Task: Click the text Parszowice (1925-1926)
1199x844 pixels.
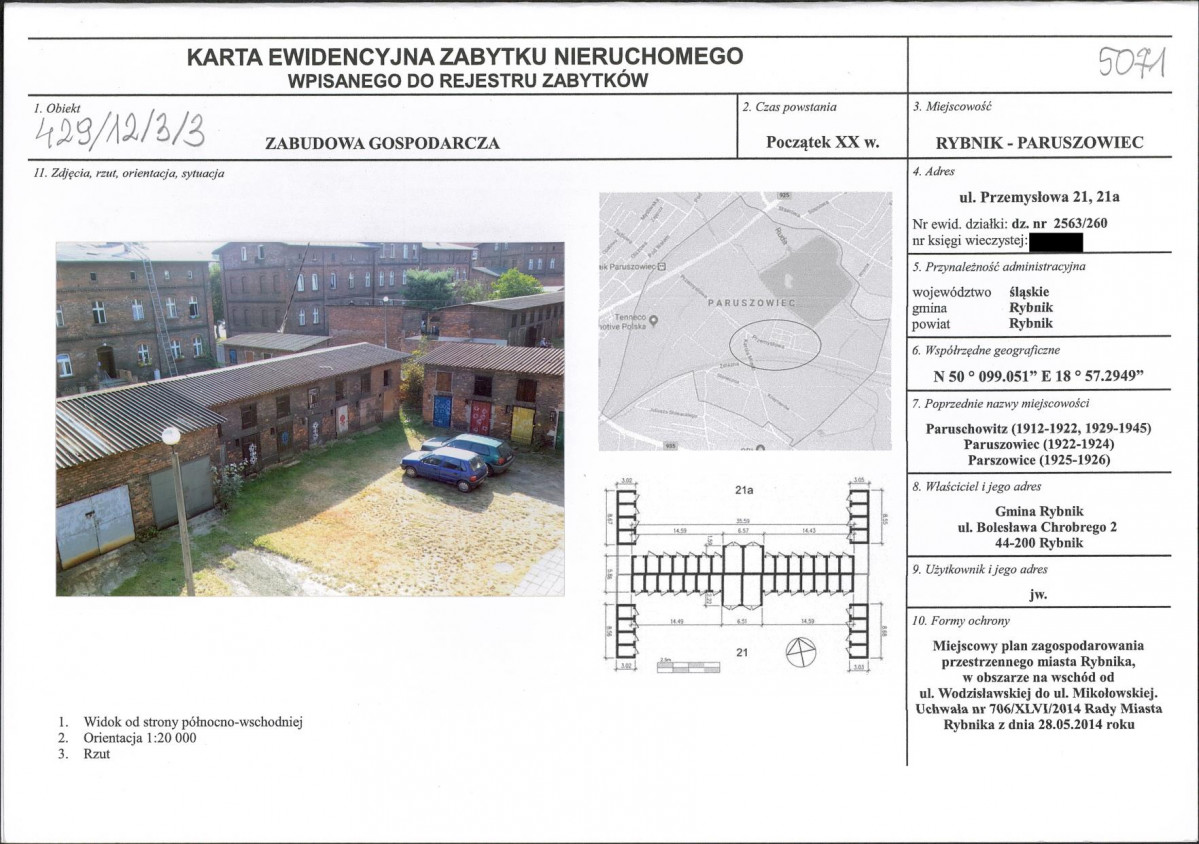Action: pos(1039,460)
